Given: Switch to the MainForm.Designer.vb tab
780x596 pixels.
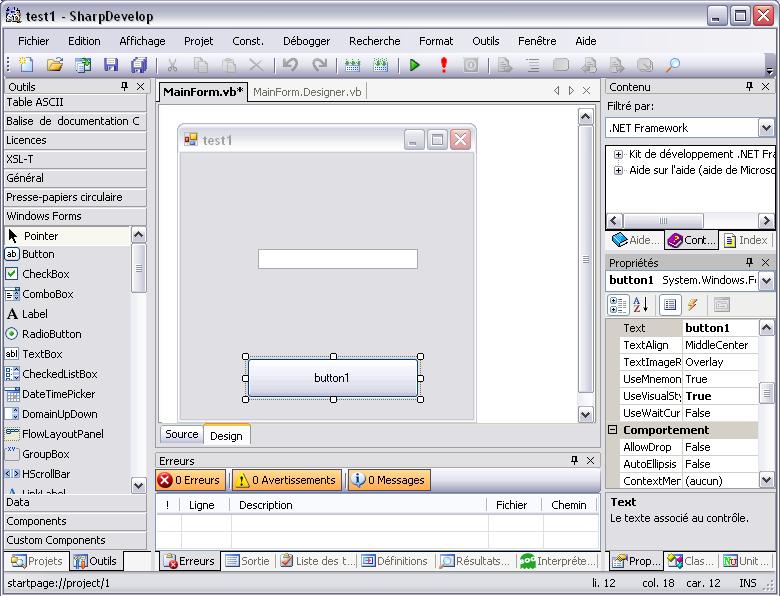Looking at the screenshot, I should (307, 91).
